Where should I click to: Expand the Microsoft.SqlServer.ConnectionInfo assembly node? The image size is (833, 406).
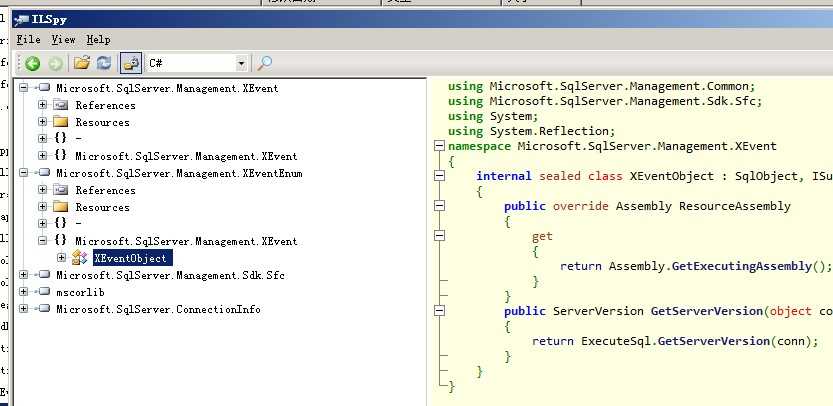pos(23,309)
